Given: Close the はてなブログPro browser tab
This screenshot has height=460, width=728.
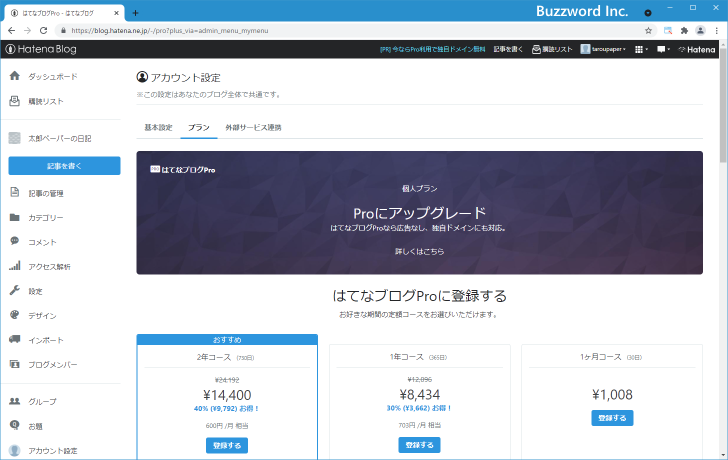Looking at the screenshot, I should tap(116, 13).
